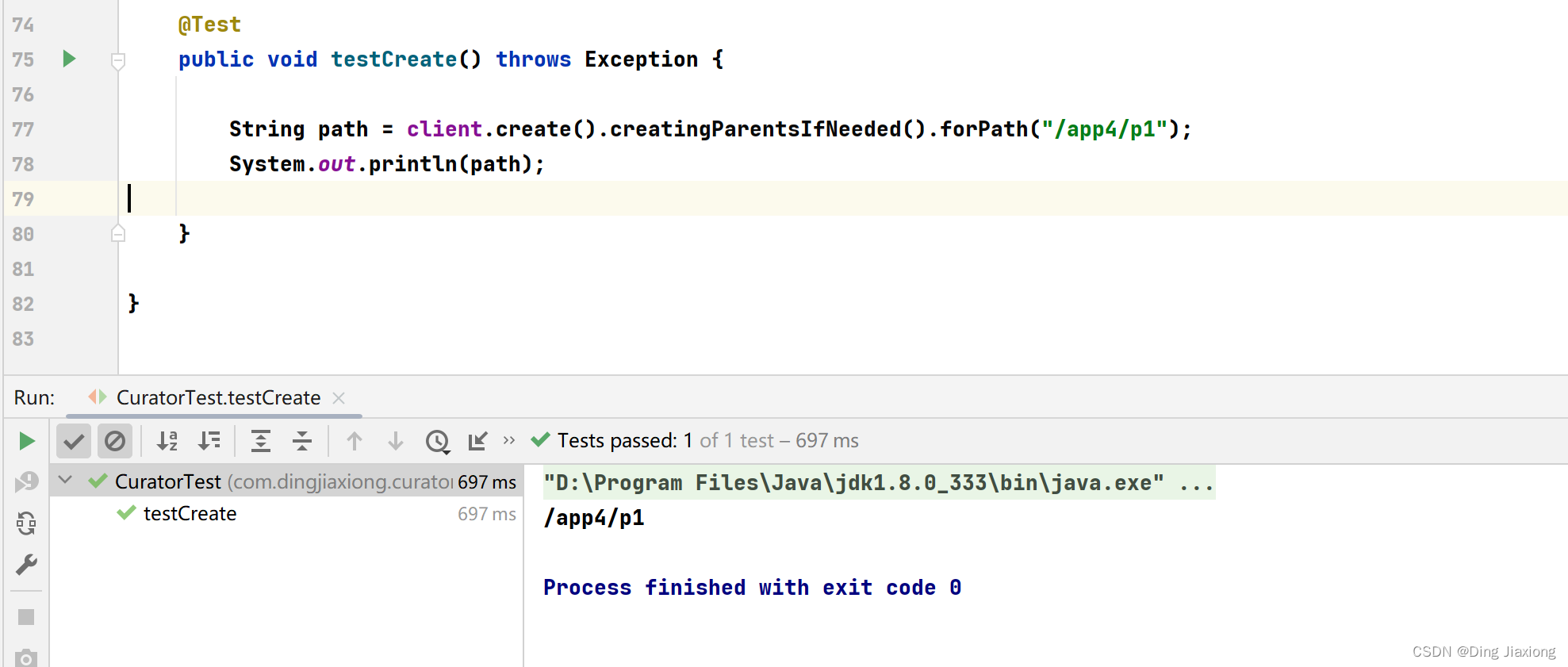Click the green checkmark beside Tests passed
Viewport: 1568px width, 667px height.
point(540,439)
